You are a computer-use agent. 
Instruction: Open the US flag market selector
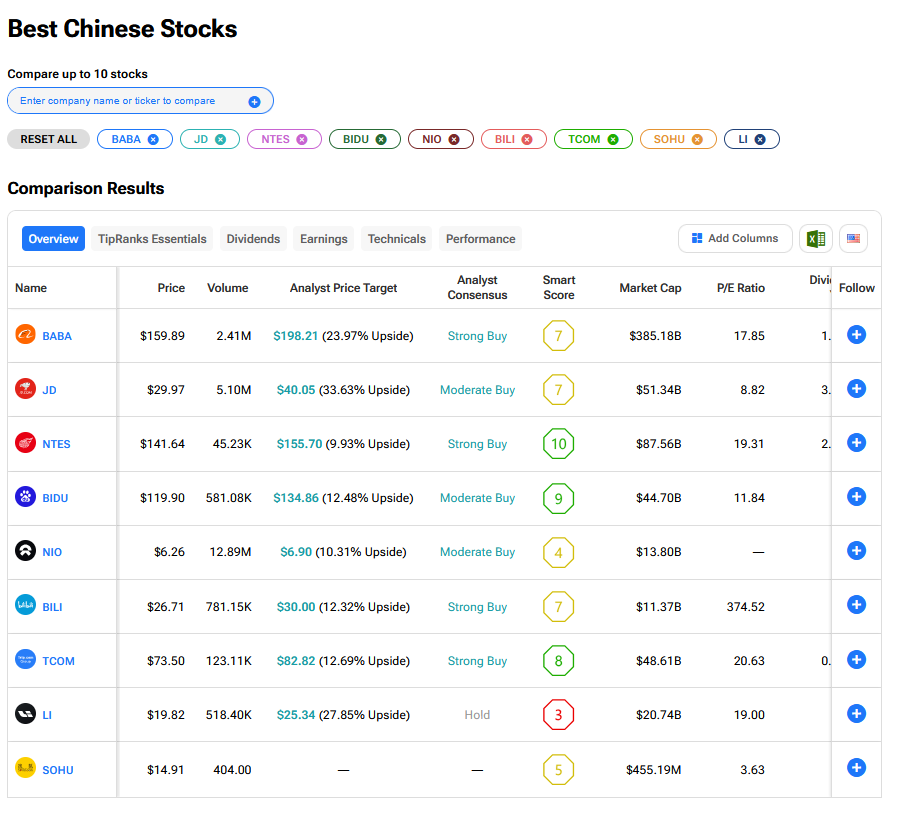point(853,239)
